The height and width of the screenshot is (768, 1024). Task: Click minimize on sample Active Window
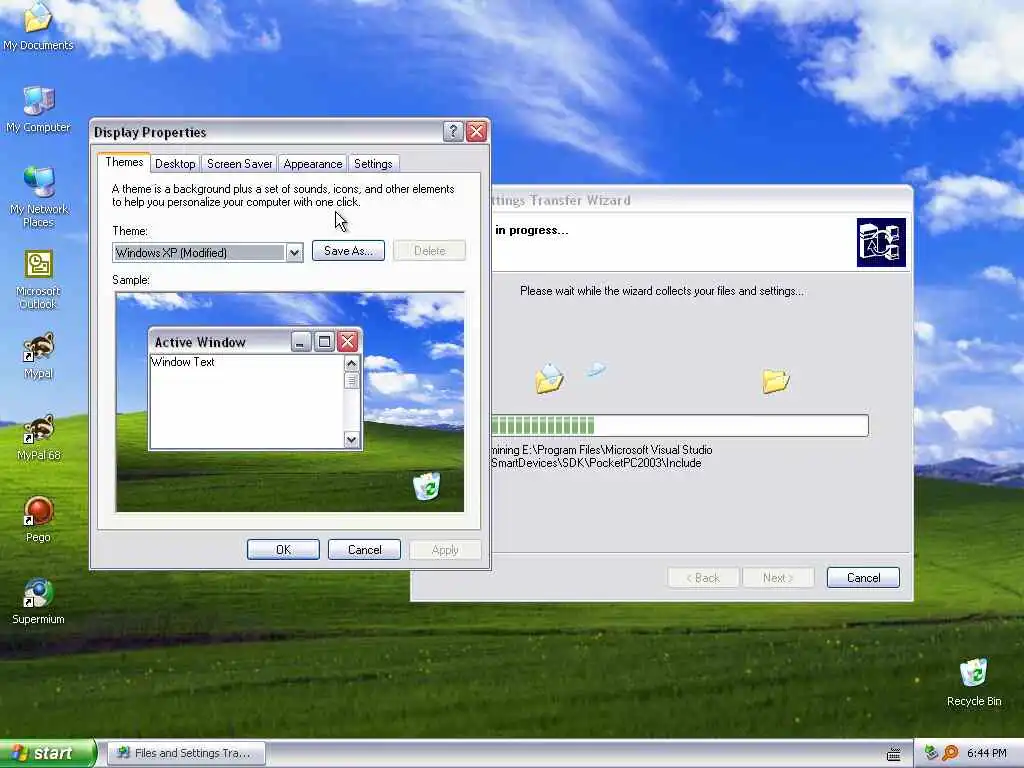(x=300, y=342)
